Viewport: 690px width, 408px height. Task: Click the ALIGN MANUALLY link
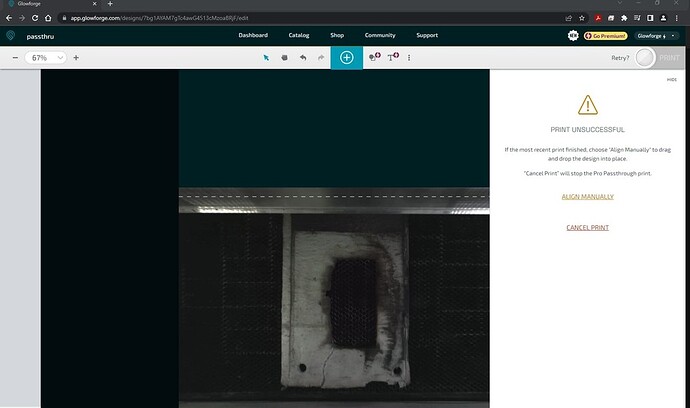[587, 197]
